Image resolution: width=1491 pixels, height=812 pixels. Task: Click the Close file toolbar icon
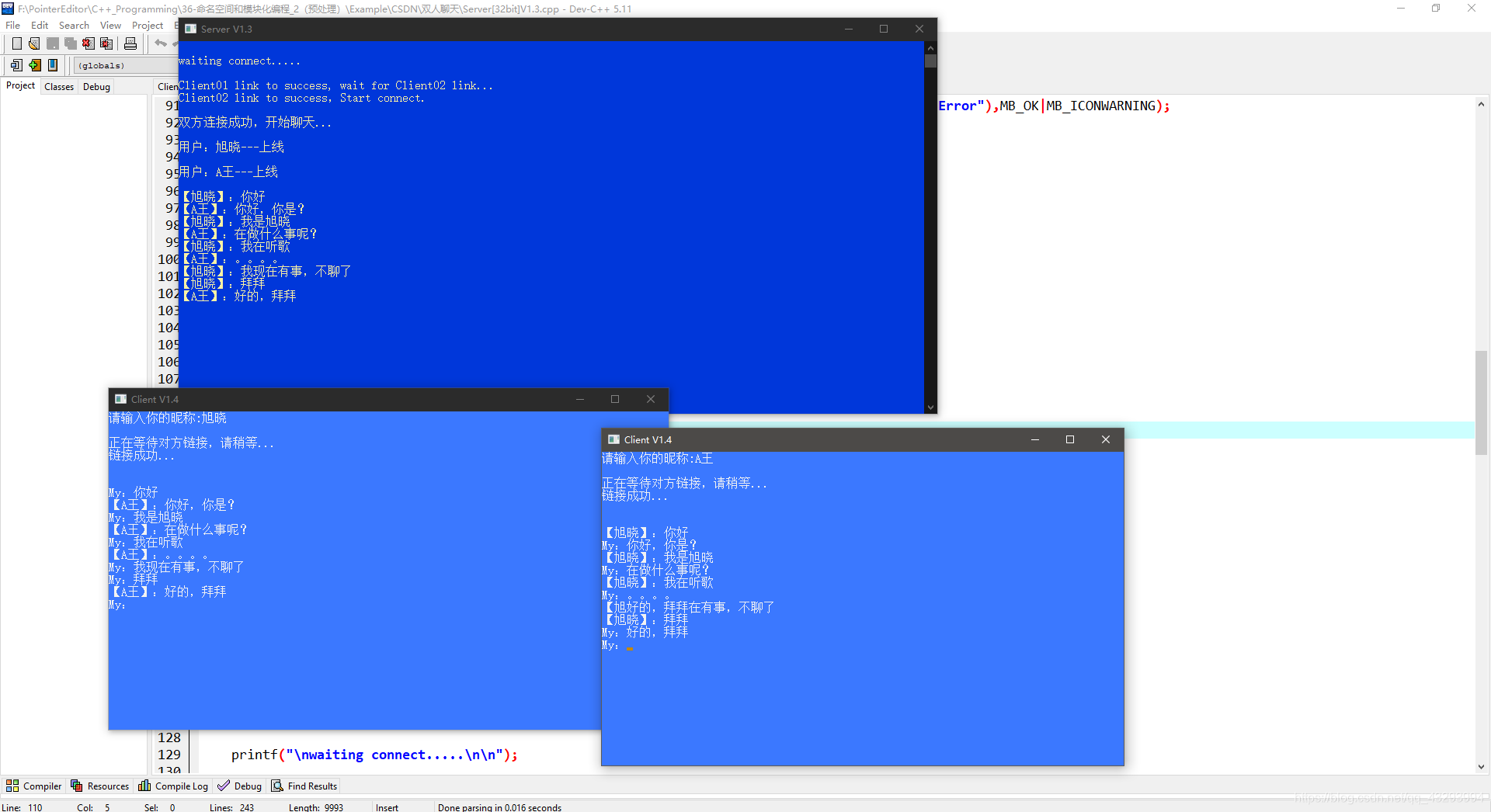tap(88, 43)
